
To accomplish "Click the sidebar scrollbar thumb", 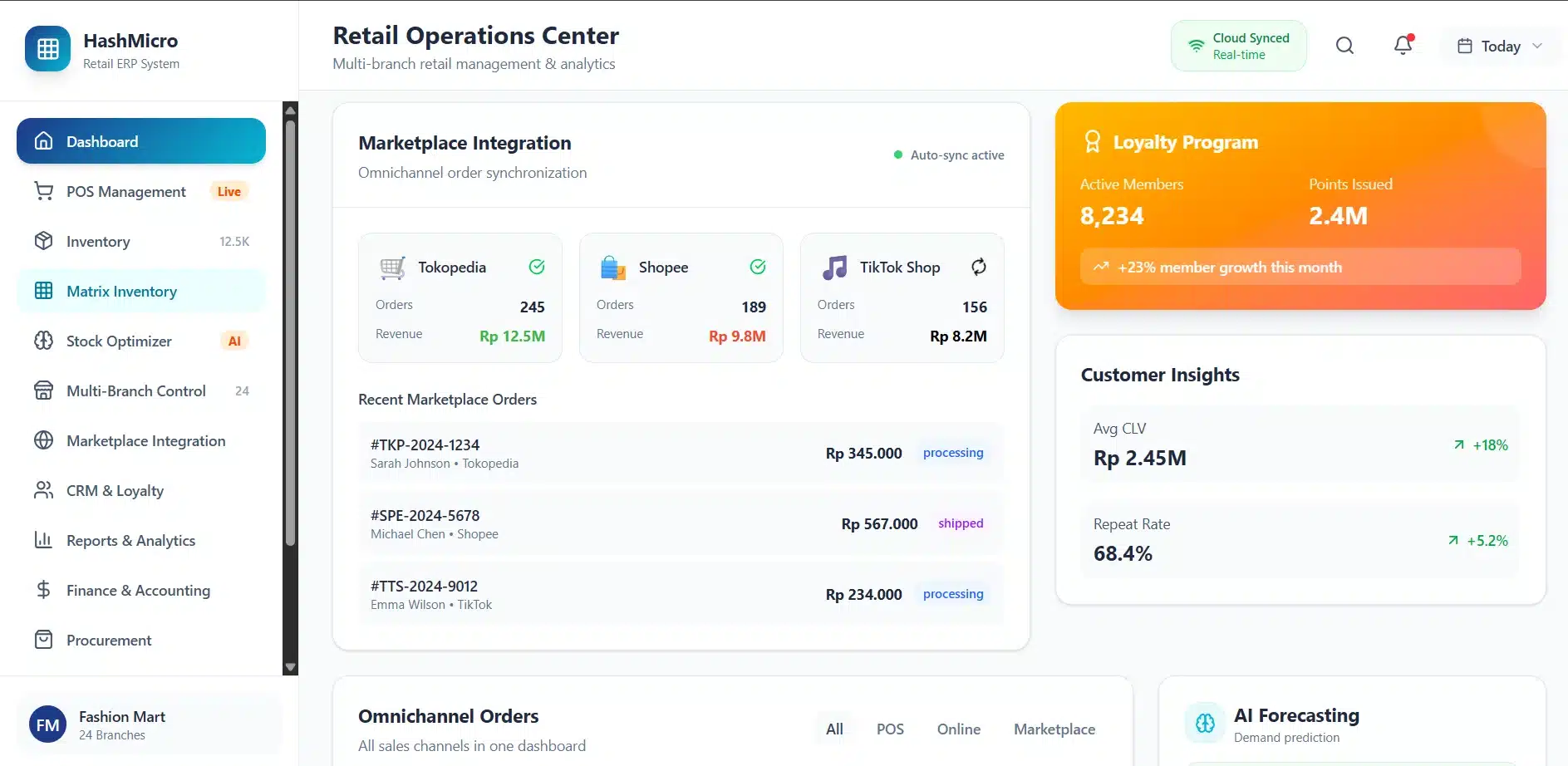I will (x=290, y=332).
